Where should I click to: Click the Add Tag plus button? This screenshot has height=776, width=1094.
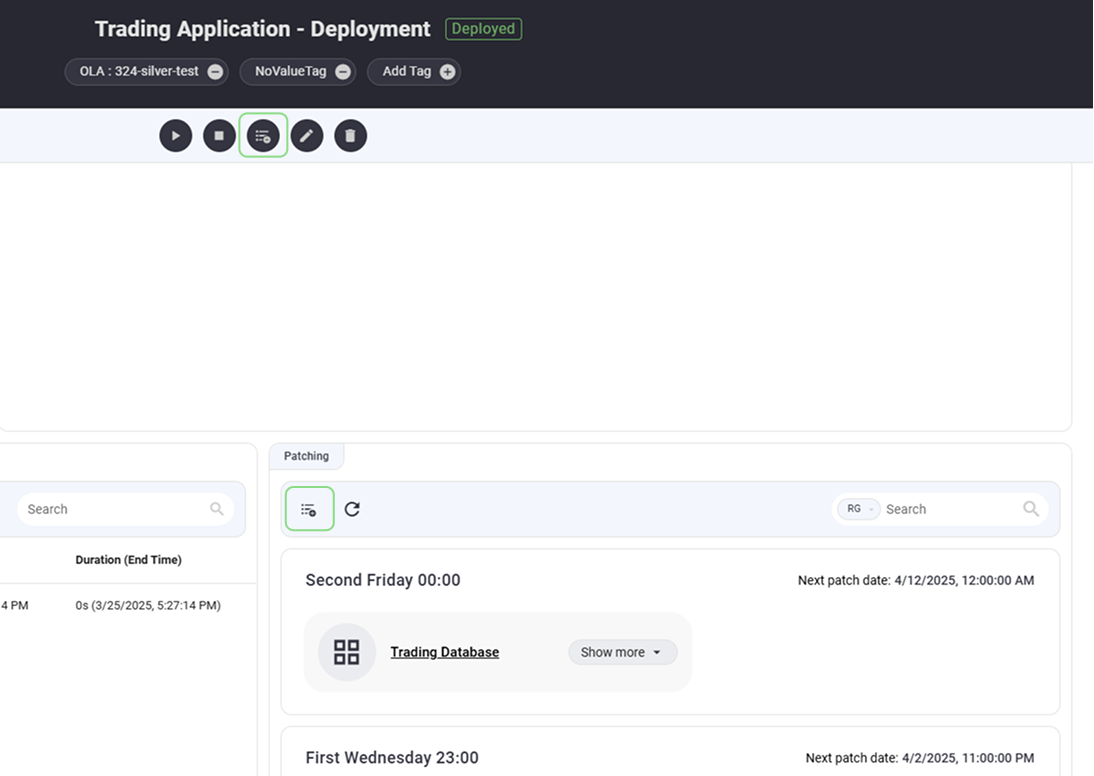(x=447, y=72)
